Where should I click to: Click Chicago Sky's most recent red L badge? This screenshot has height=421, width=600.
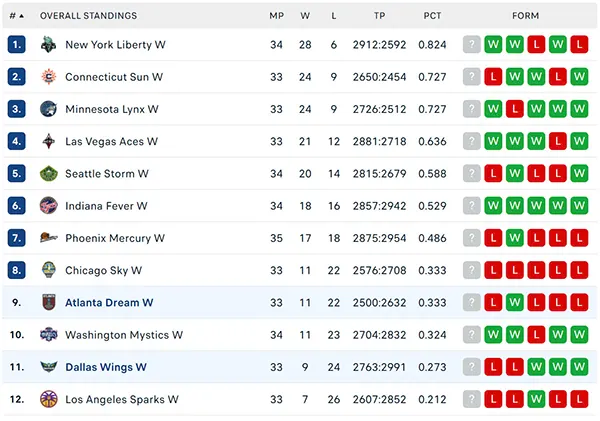pyautogui.click(x=493, y=270)
